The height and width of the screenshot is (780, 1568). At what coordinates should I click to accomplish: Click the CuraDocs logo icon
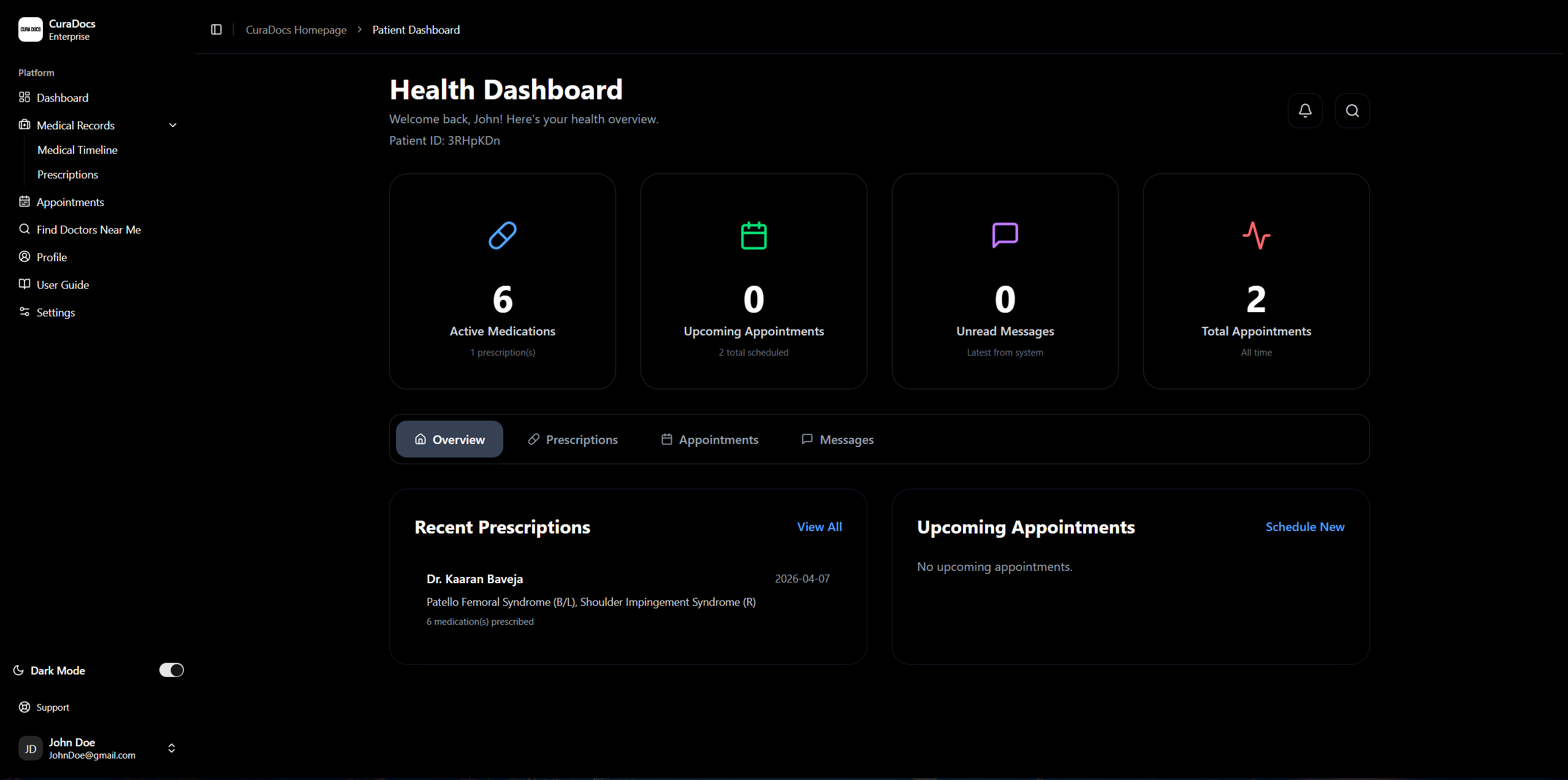coord(31,29)
